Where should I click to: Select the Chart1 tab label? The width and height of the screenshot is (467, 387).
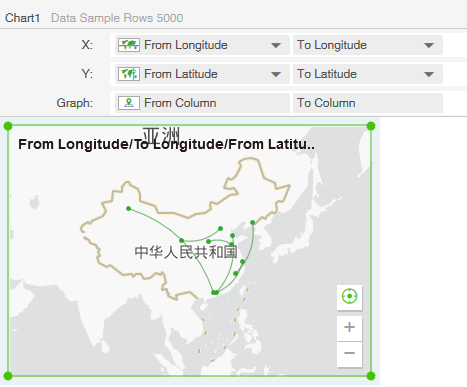click(23, 18)
